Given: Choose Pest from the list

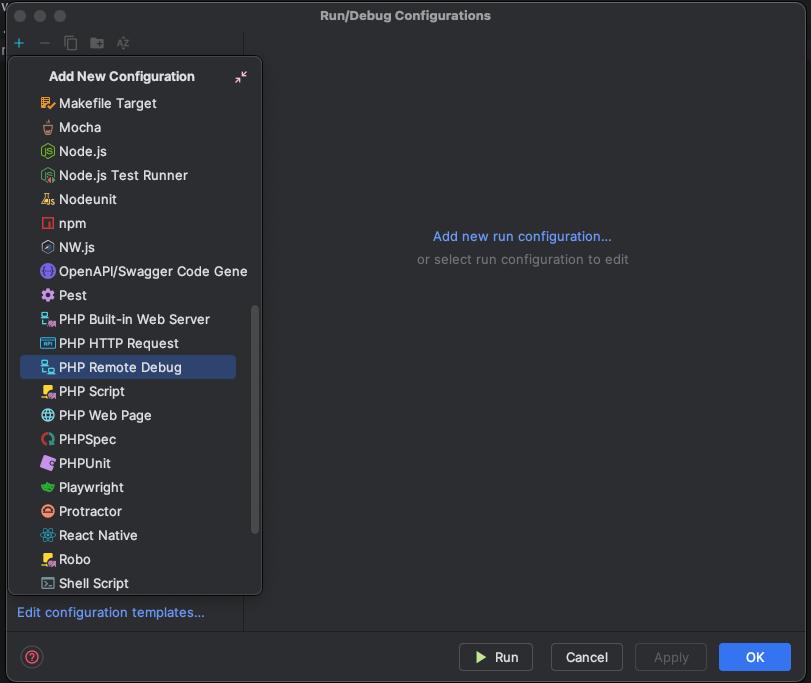Looking at the screenshot, I should [128, 295].
